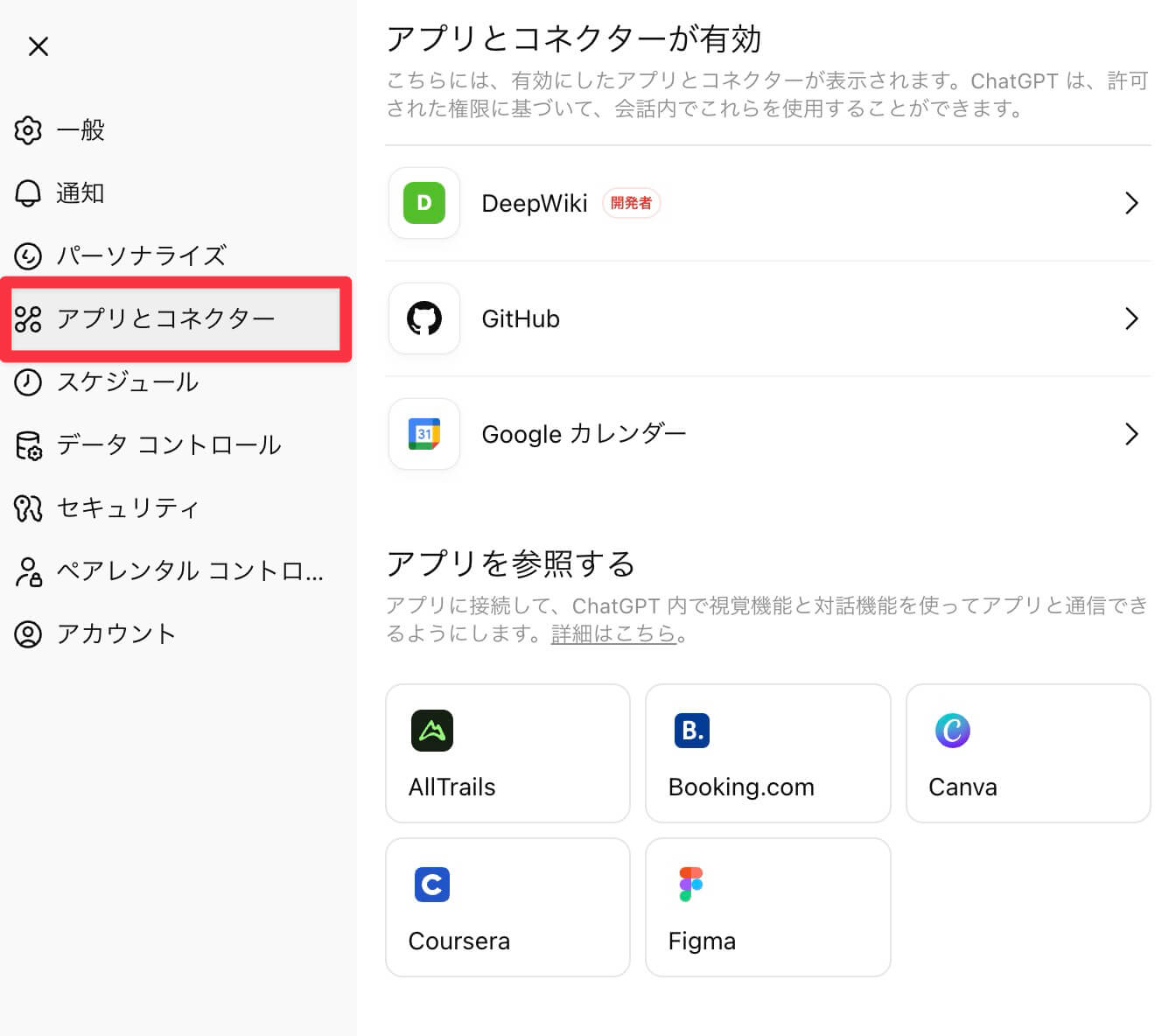Expand DeepWiki connector details chevron
The height and width of the screenshot is (1036, 1169).
[x=1130, y=203]
